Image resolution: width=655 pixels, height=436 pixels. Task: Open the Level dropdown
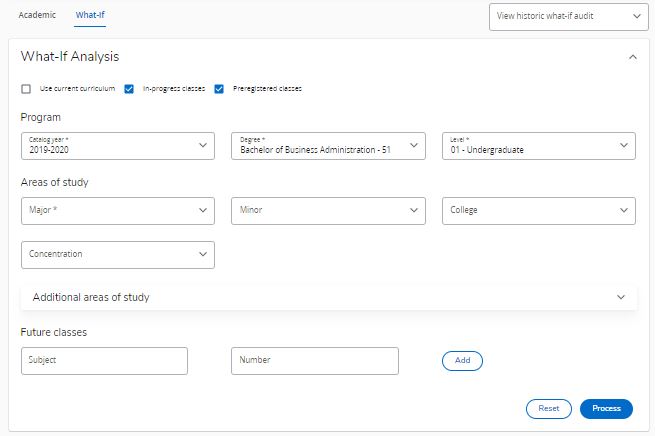click(x=538, y=146)
